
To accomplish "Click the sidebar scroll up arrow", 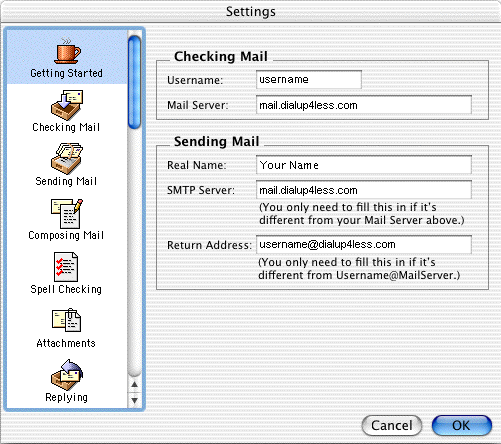I will coord(134,384).
